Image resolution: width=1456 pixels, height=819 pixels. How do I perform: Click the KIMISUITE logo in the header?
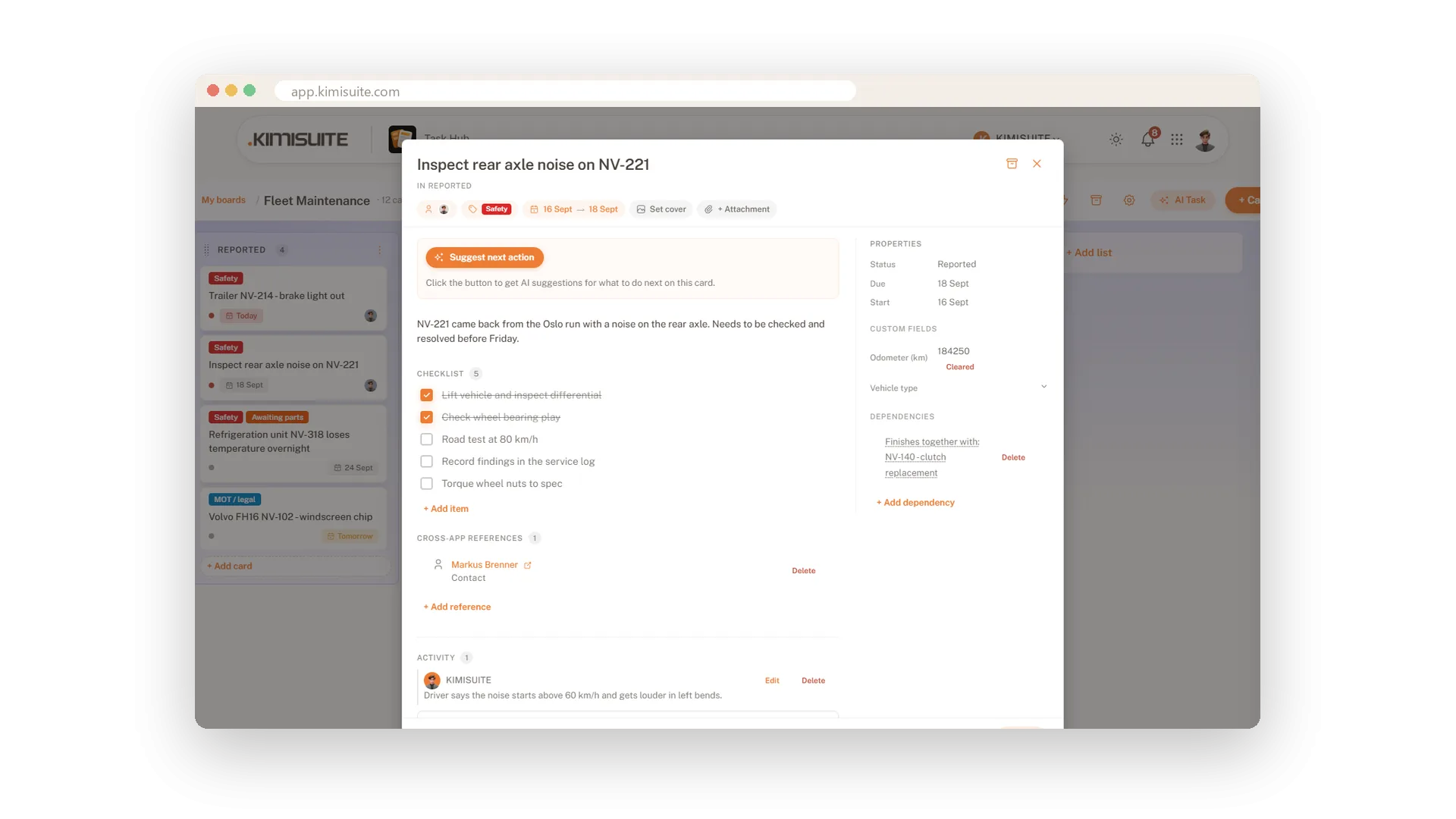[299, 140]
